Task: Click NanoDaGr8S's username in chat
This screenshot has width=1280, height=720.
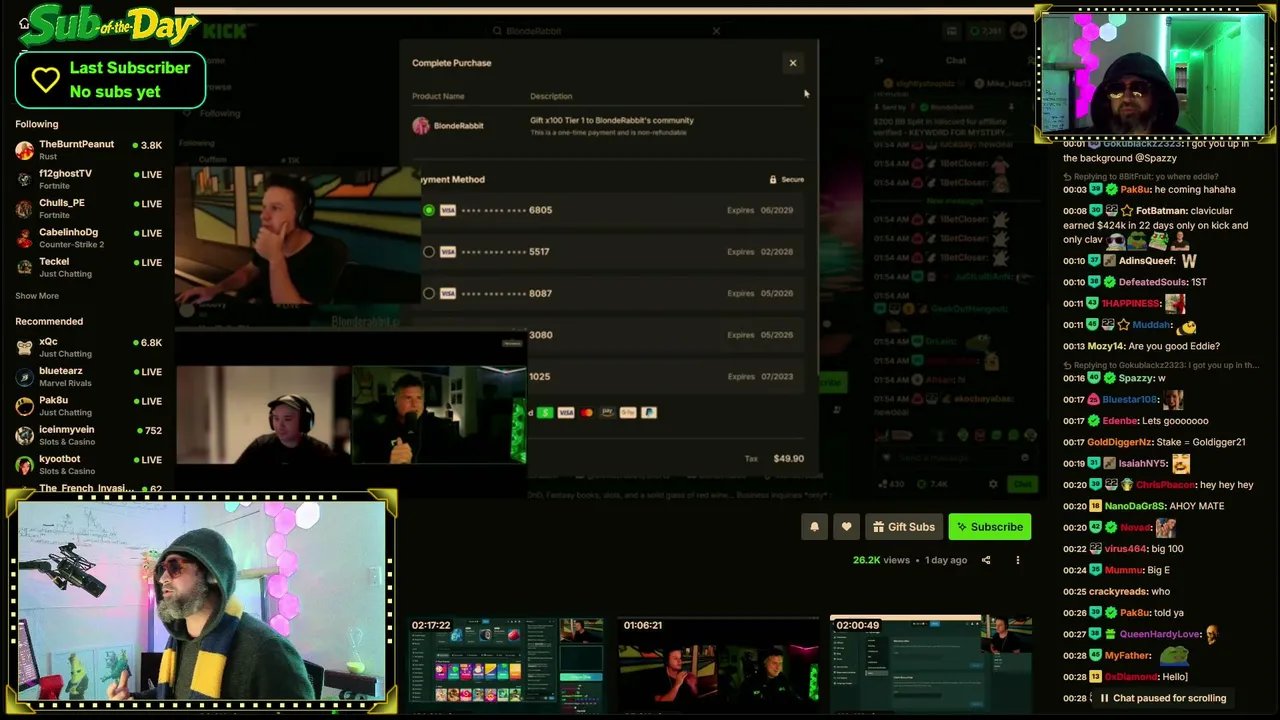Action: tap(1135, 506)
